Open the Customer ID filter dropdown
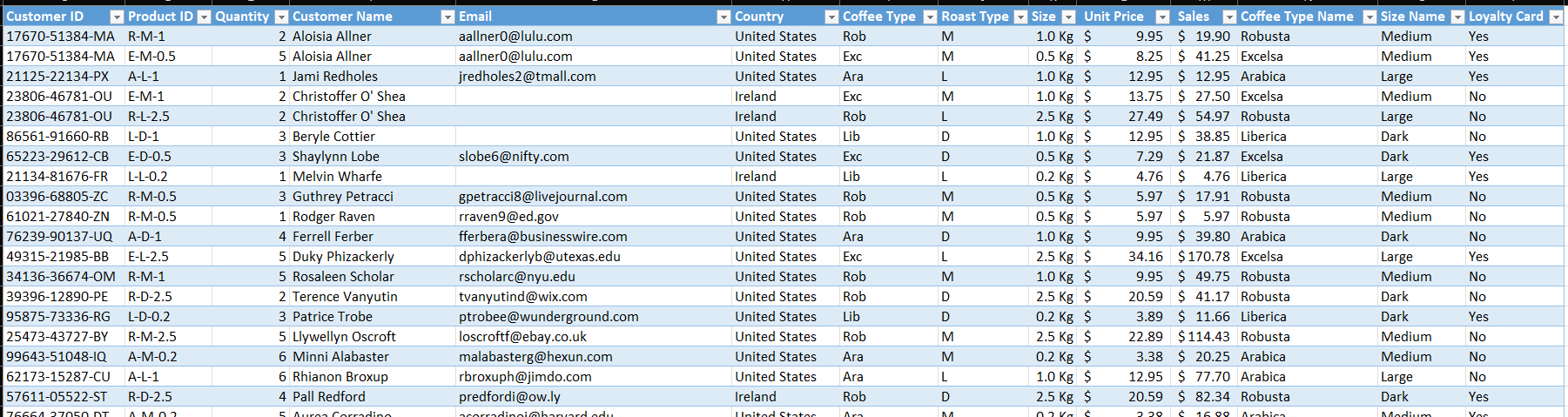 pyautogui.click(x=117, y=17)
